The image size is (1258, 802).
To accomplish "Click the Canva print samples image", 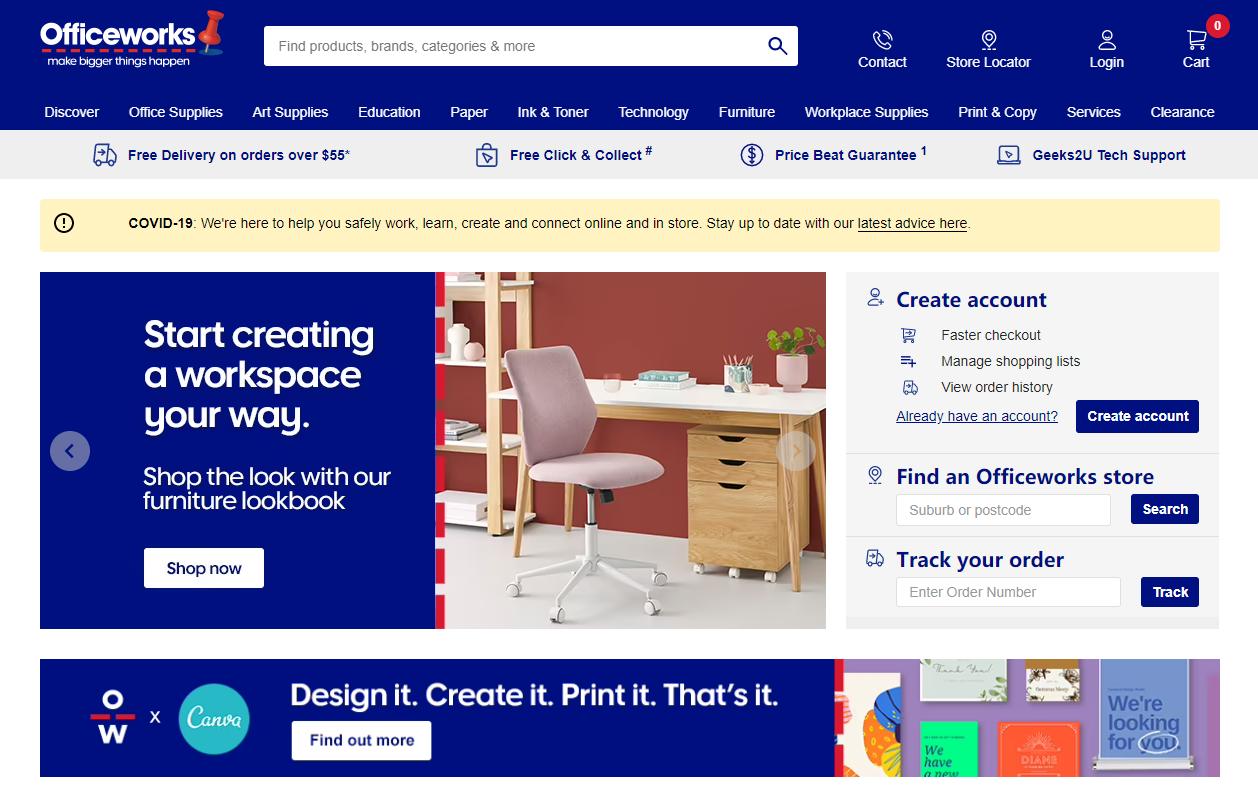I will click(x=1028, y=718).
